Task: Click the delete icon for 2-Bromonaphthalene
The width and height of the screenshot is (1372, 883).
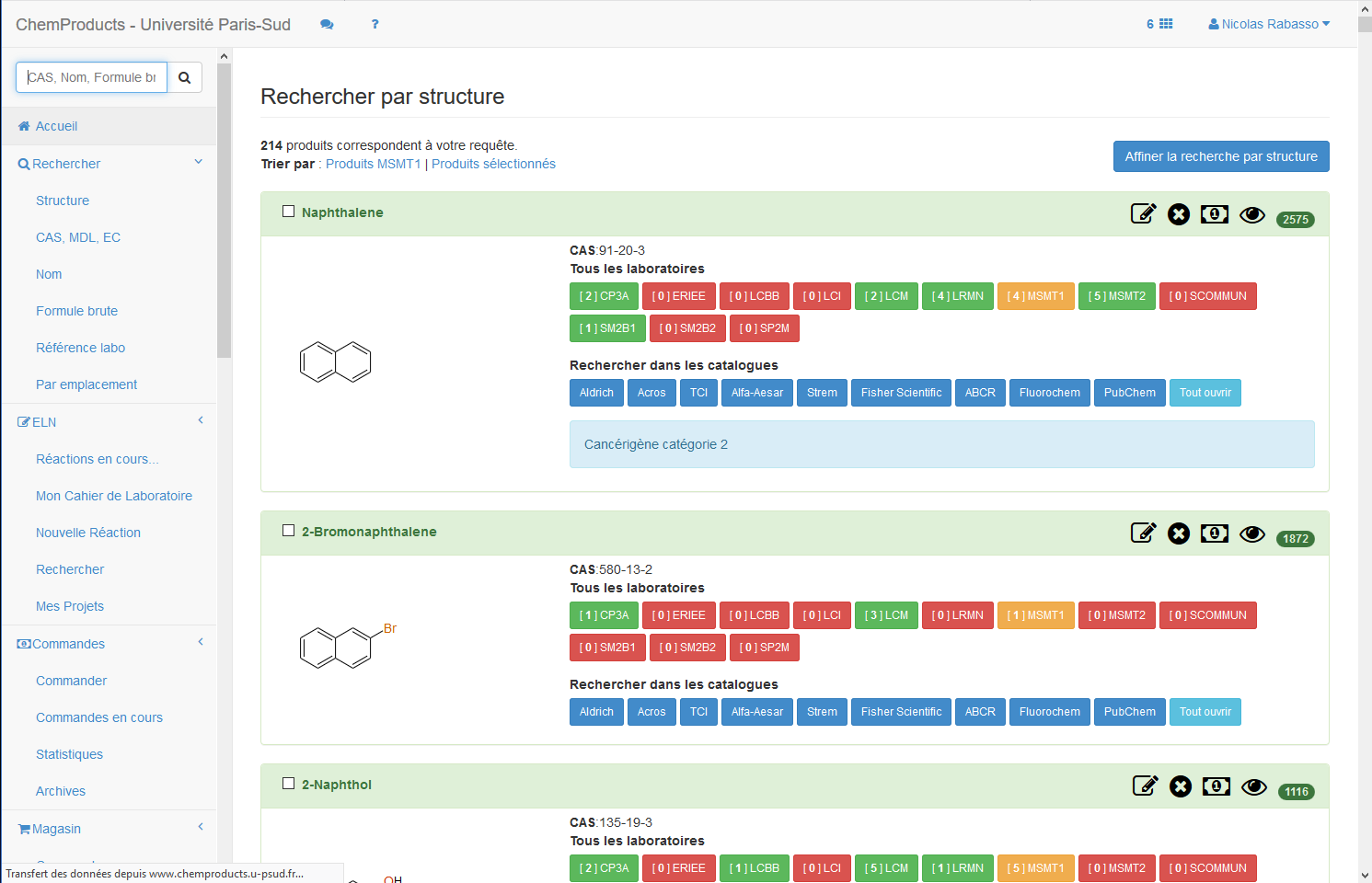Action: click(x=1179, y=533)
